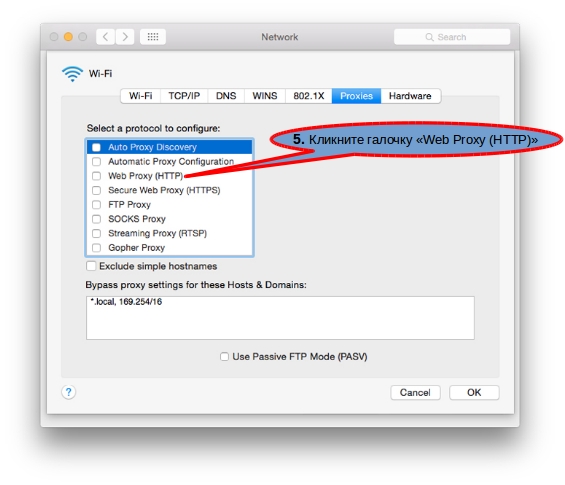Click the search magnifier icon
The image size is (565, 485).
coord(429,37)
